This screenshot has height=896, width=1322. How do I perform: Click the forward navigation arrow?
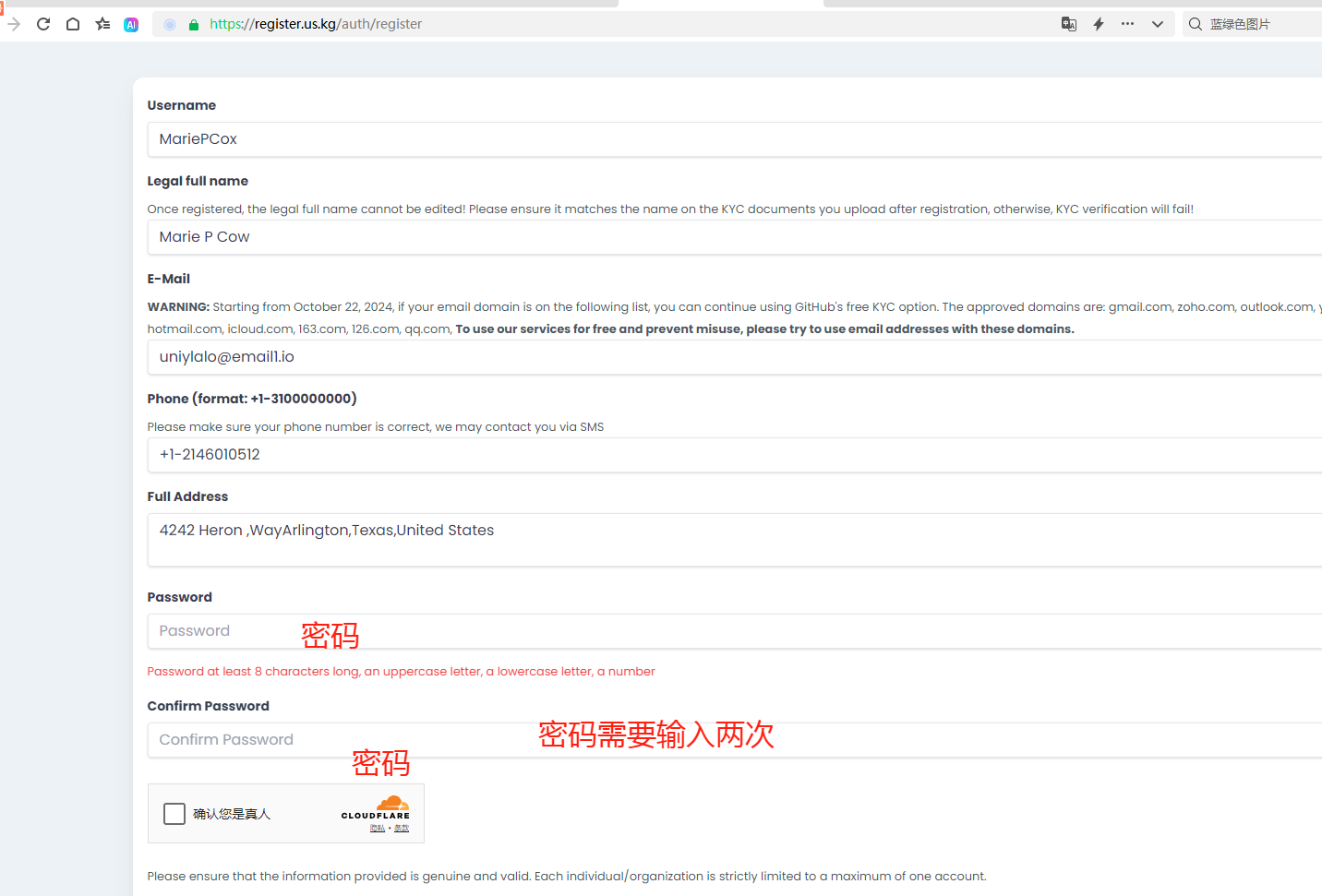click(x=14, y=24)
